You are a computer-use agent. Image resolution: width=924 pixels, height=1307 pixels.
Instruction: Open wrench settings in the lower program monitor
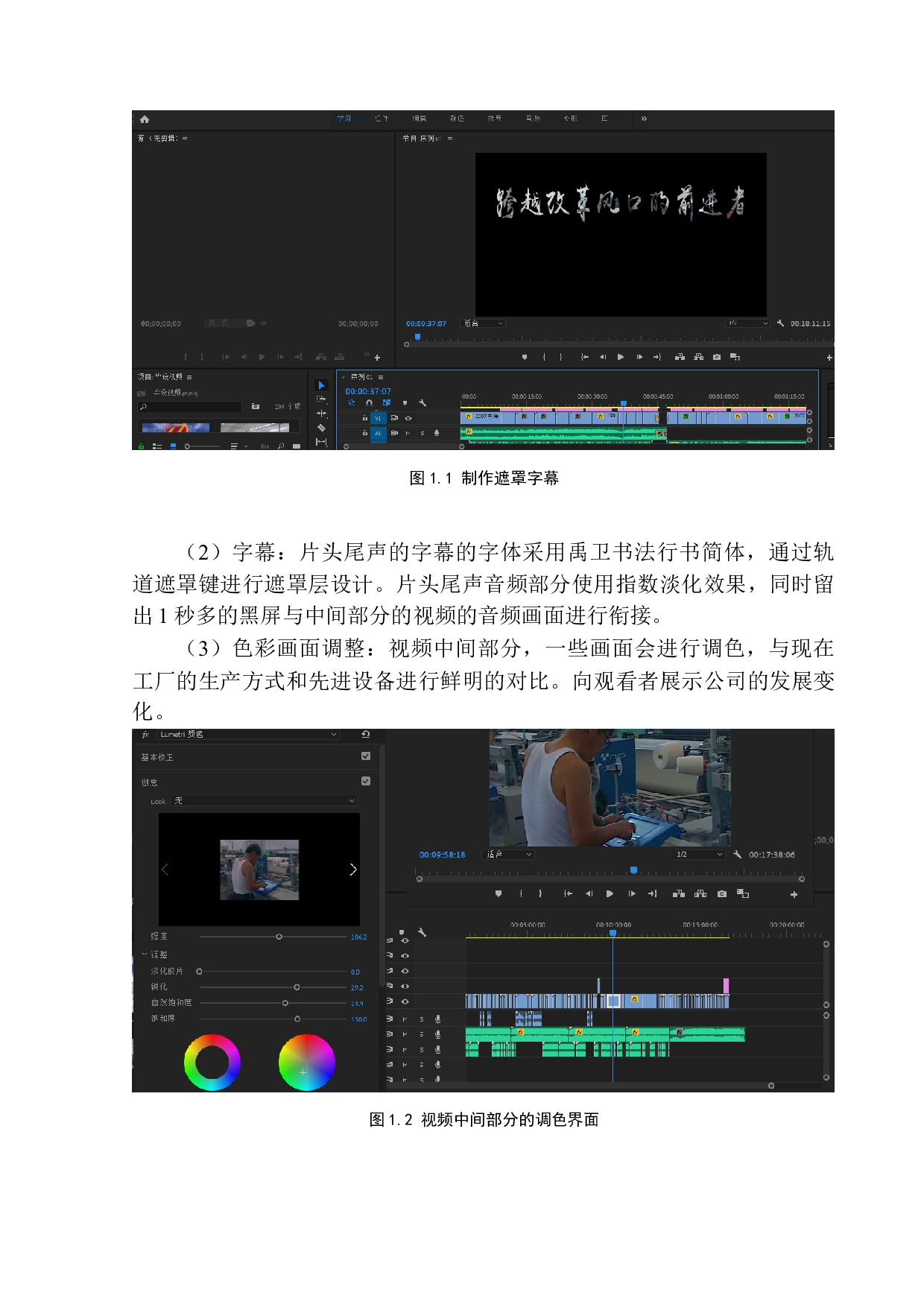pyautogui.click(x=737, y=855)
